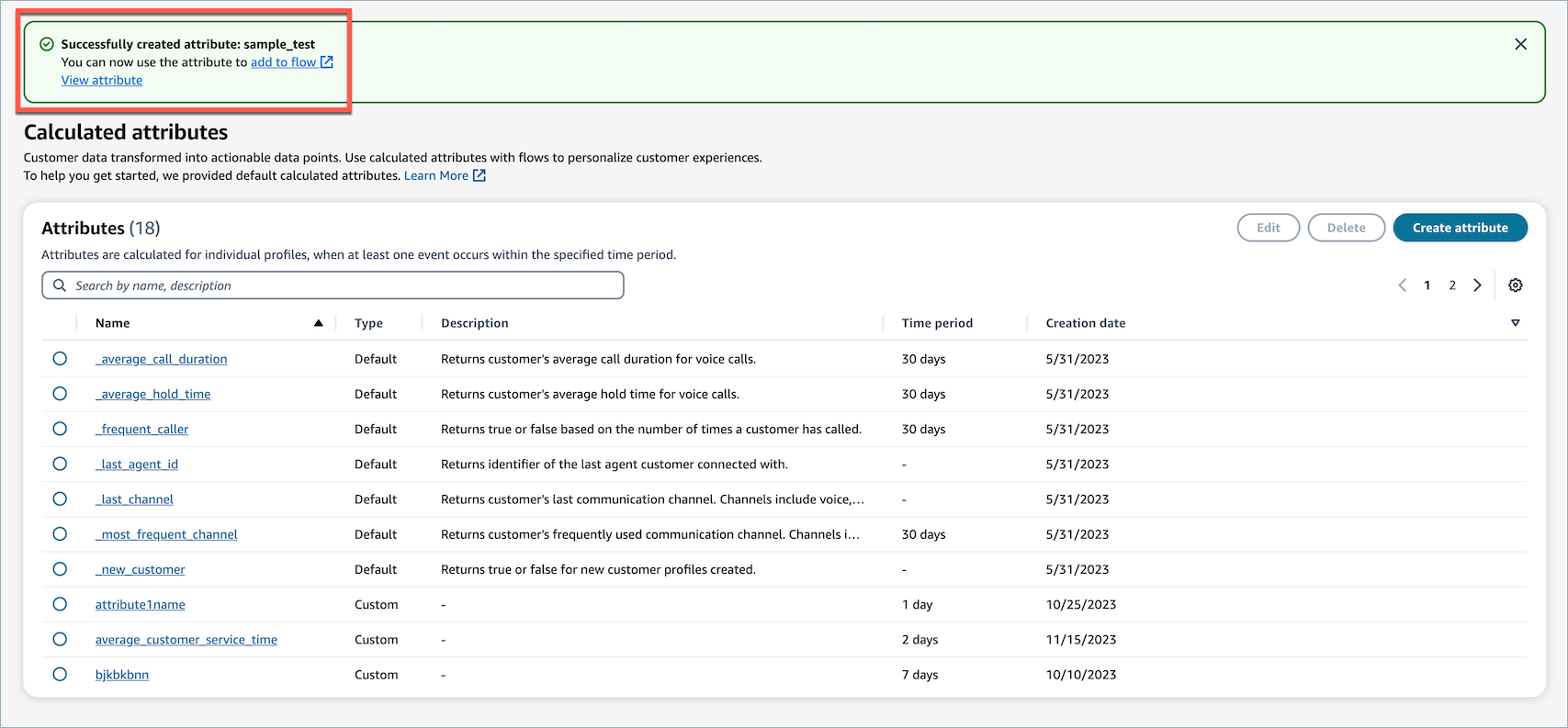Sort by Time period column header
Screen dimensions: 1568x728
point(937,323)
